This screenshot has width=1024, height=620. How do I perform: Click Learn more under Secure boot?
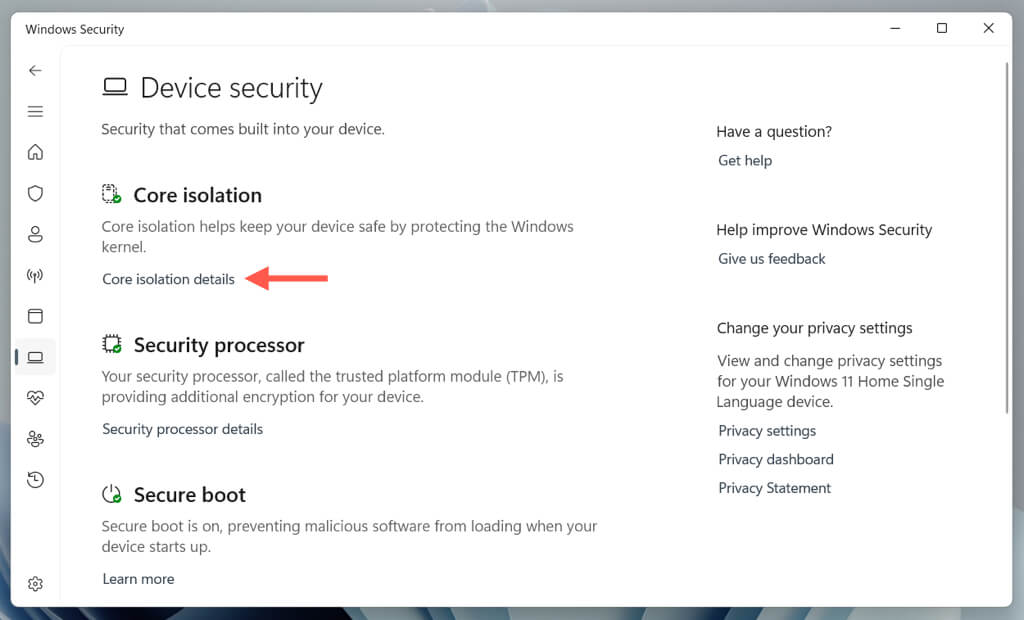(x=138, y=579)
